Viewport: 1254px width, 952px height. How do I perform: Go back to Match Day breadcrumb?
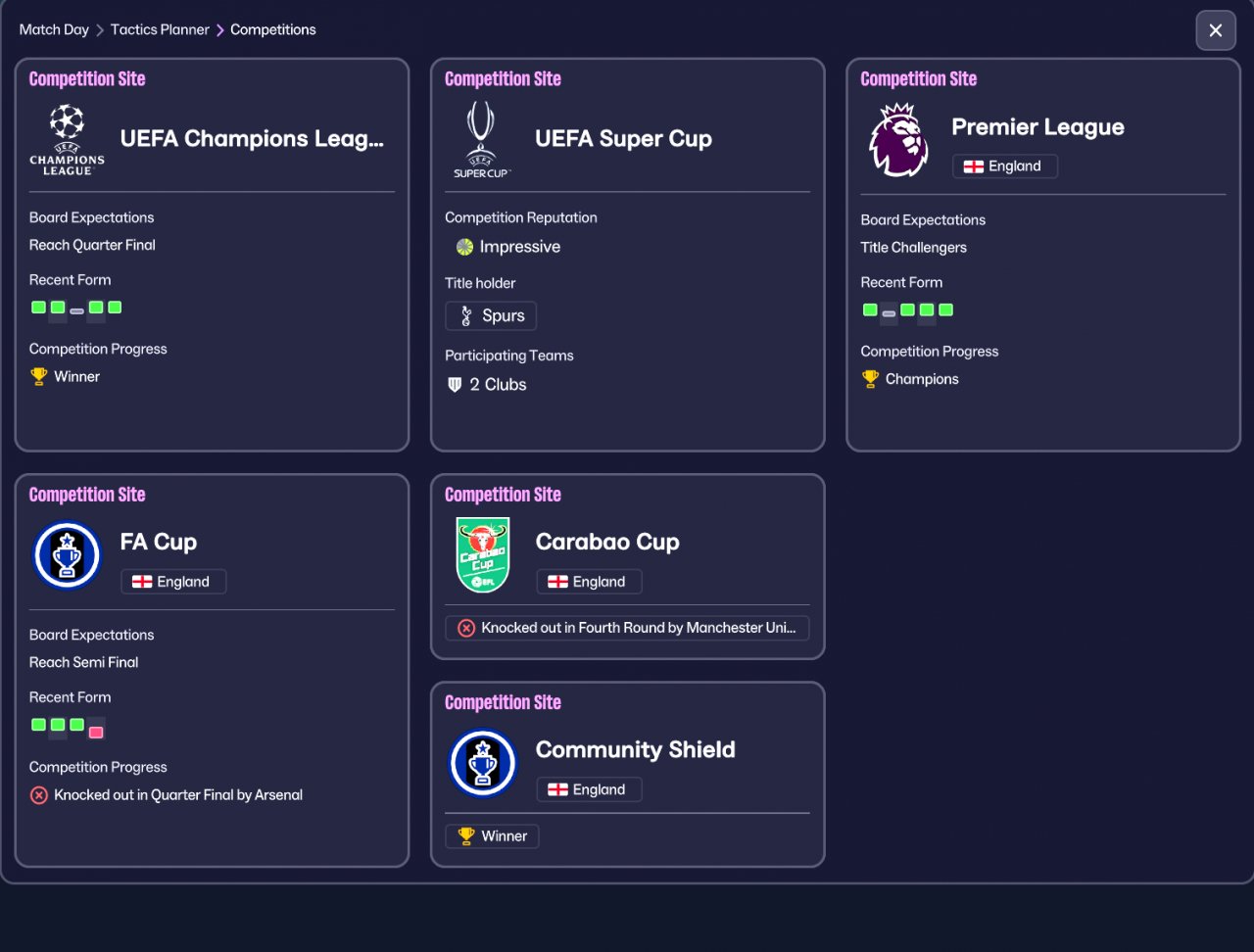pyautogui.click(x=54, y=29)
